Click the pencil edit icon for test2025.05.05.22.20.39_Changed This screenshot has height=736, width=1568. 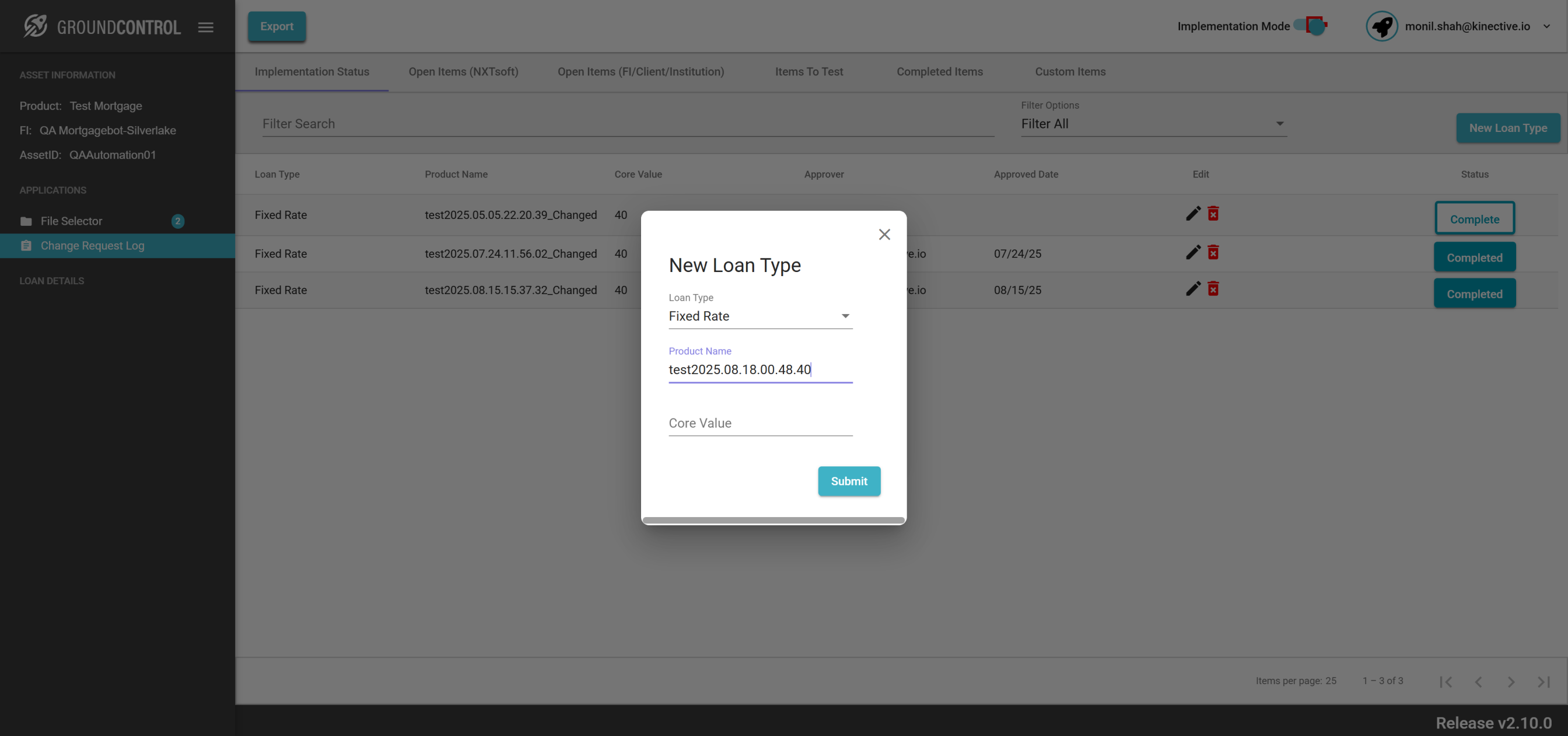(x=1193, y=214)
